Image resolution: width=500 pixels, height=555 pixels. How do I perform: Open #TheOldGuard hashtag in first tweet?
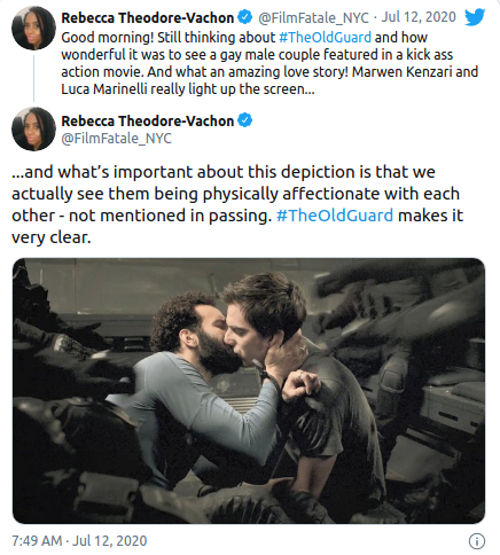coord(325,37)
